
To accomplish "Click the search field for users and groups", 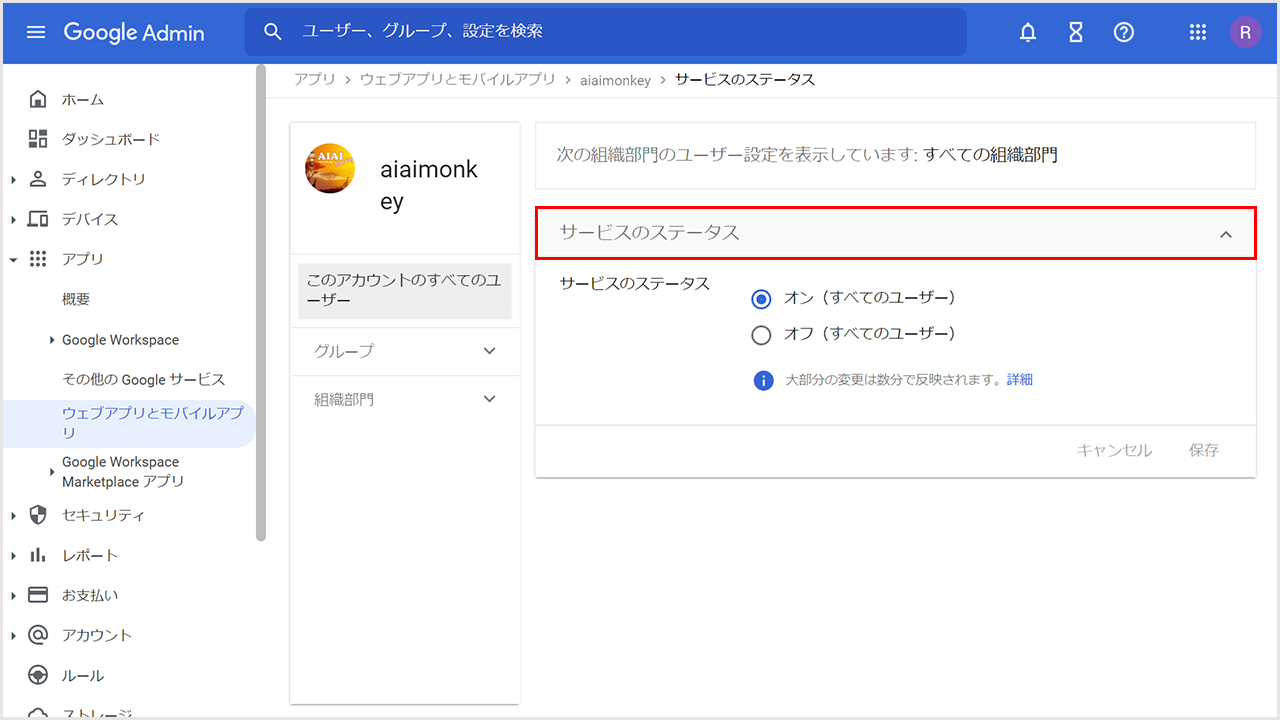I will [620, 32].
